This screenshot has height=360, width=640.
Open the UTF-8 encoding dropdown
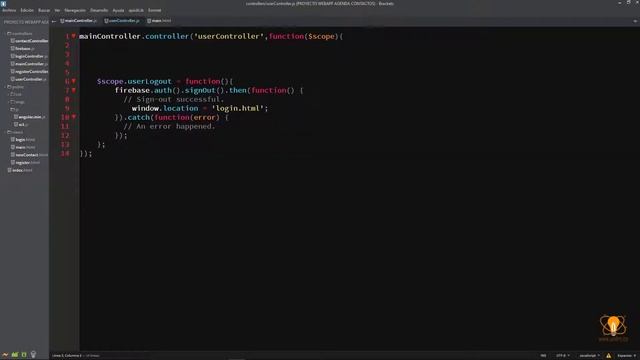coord(562,356)
